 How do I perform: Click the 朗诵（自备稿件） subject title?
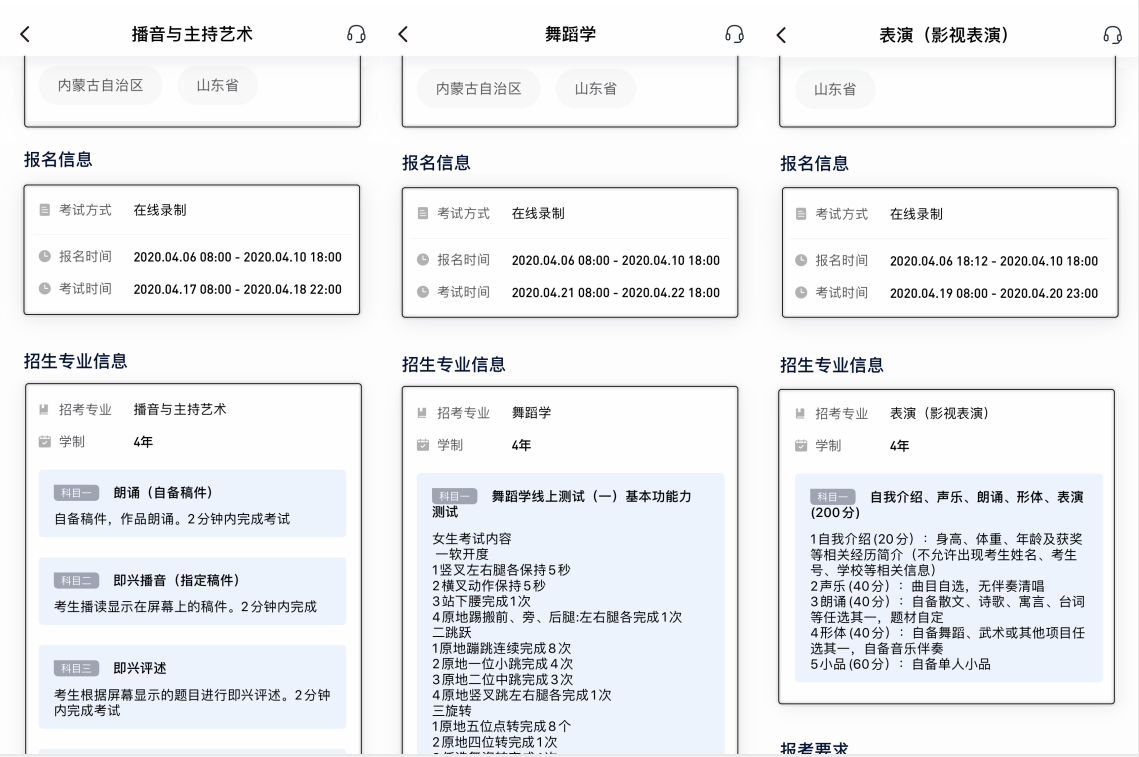tap(163, 493)
